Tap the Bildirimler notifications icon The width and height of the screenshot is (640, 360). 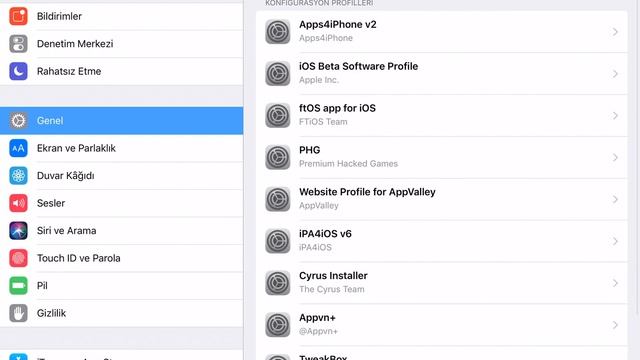pyautogui.click(x=18, y=16)
